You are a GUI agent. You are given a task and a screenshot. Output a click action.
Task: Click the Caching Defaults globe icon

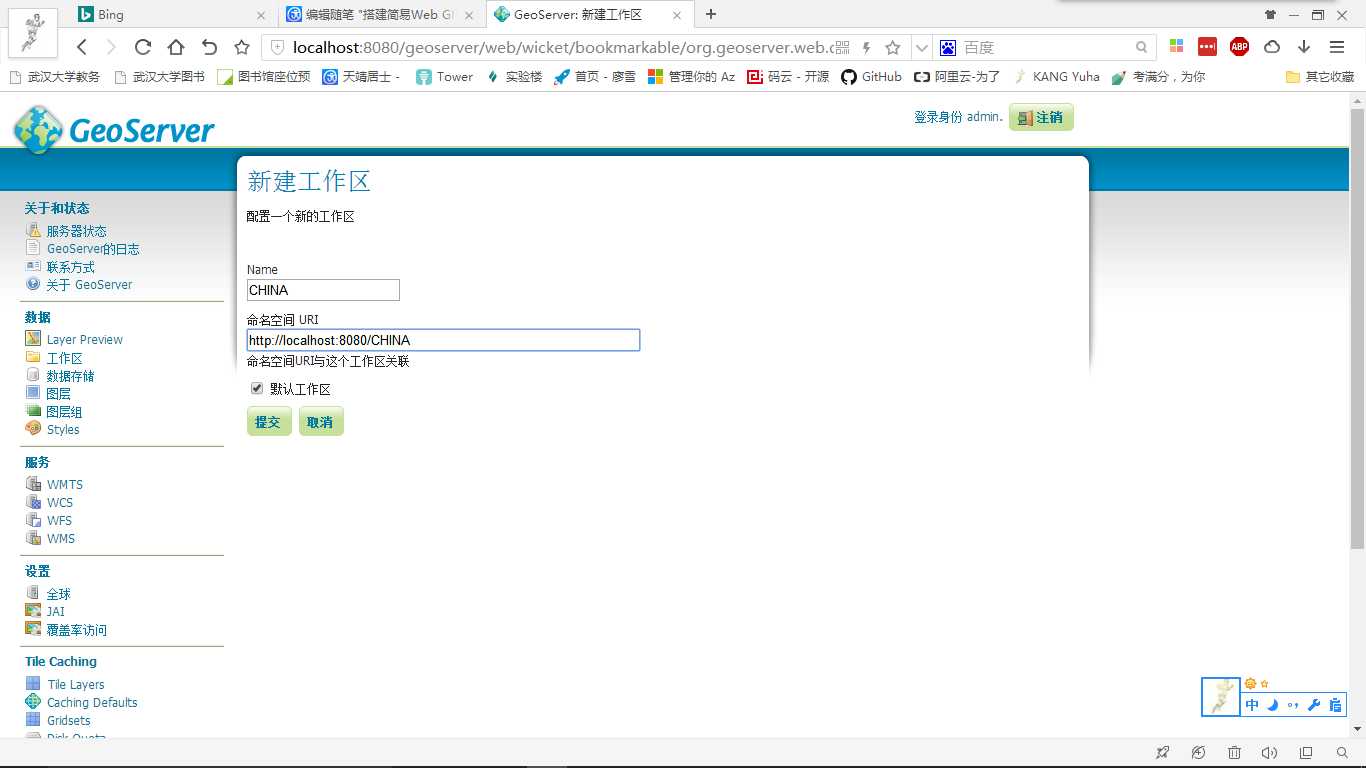click(x=33, y=702)
